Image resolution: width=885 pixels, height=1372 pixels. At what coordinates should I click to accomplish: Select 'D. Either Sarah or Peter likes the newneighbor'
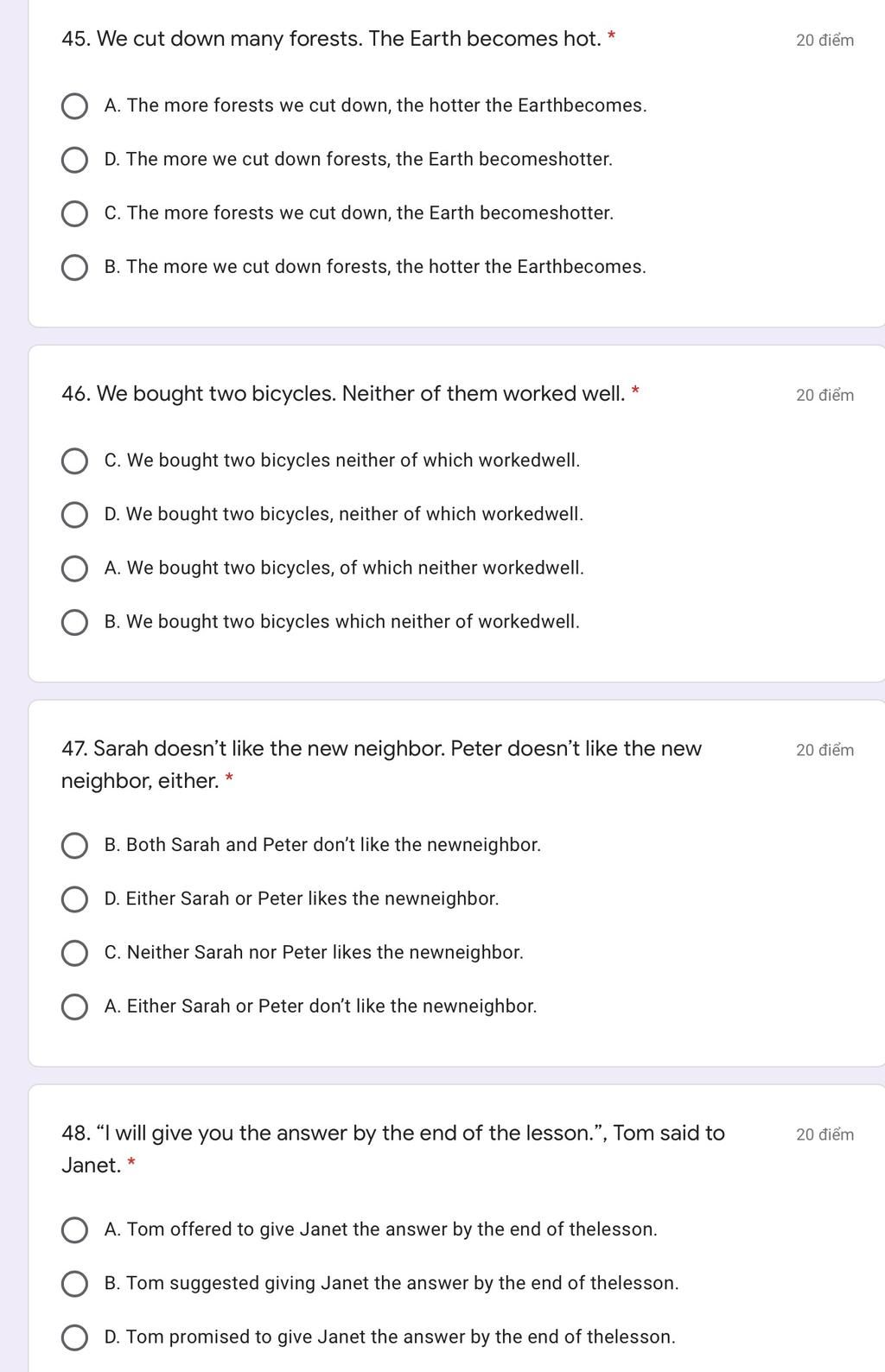point(74,899)
